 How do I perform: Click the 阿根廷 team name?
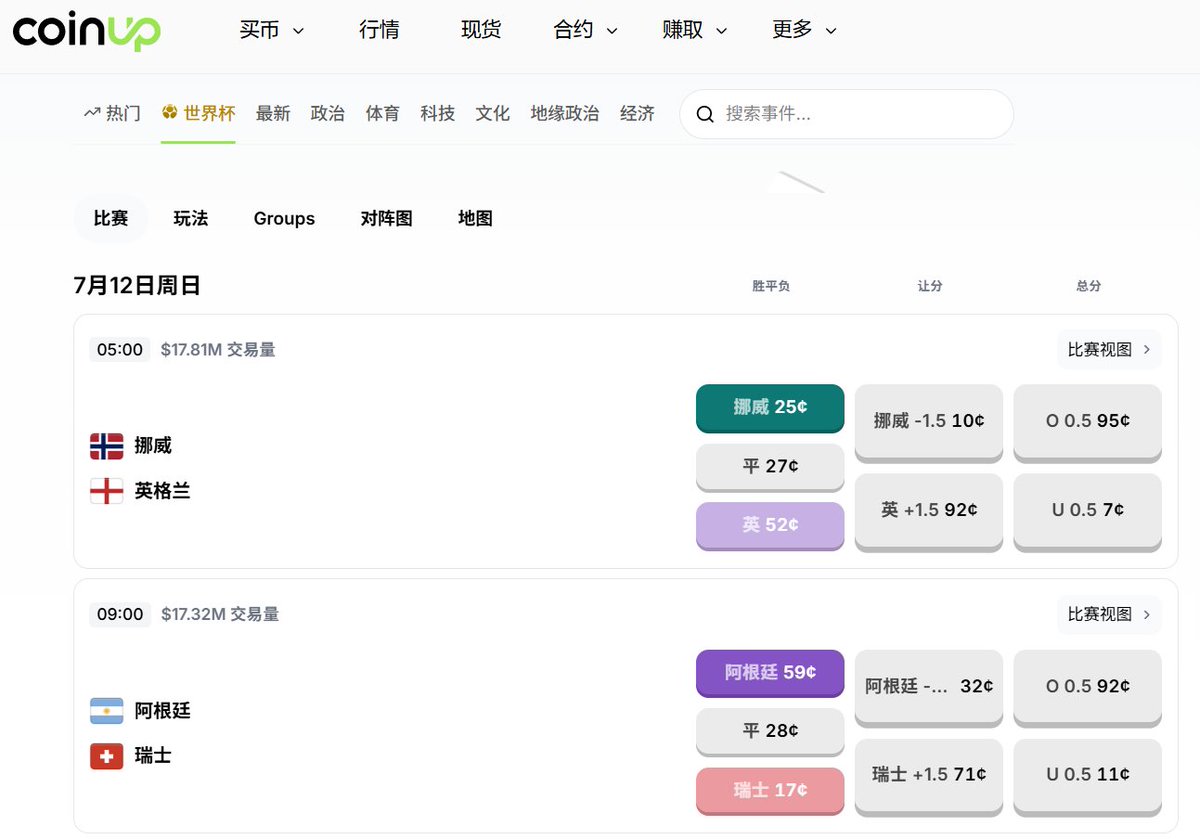[x=162, y=711]
